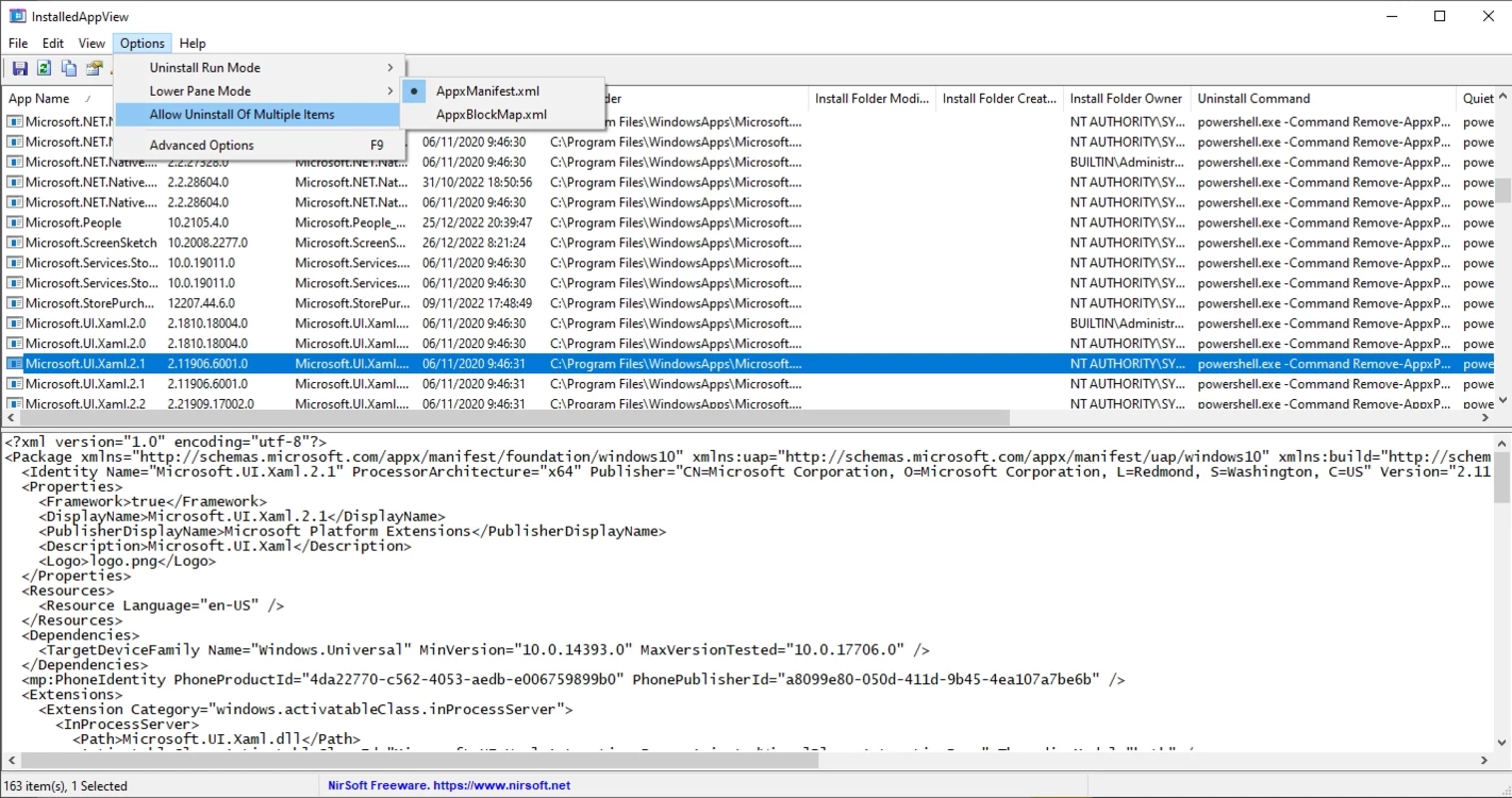Toggle Allow Uninstall Of Multiple Items
The width and height of the screenshot is (1512, 798).
tap(257, 115)
